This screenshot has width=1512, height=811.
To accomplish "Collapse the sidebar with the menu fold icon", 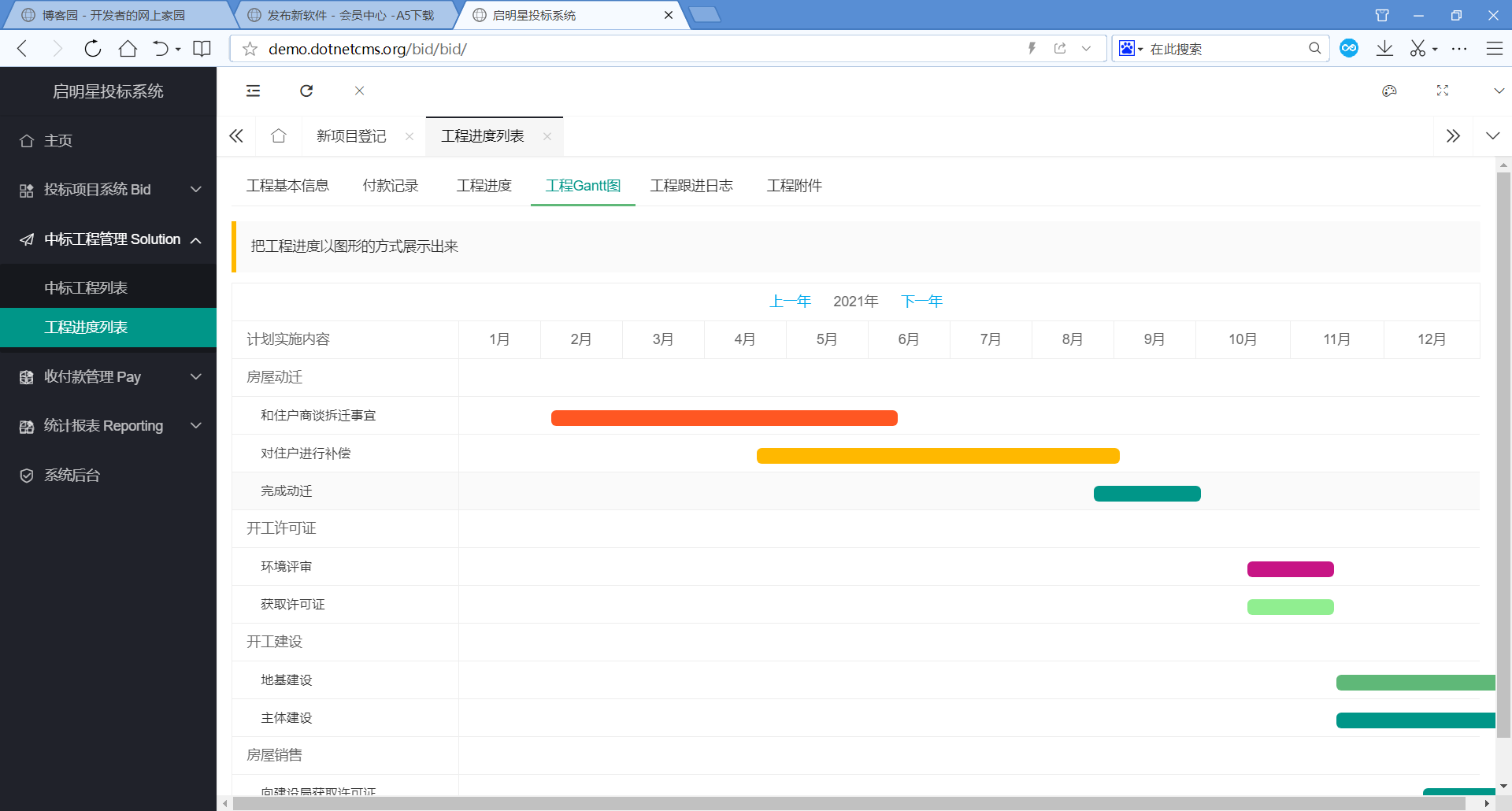I will pos(253,91).
